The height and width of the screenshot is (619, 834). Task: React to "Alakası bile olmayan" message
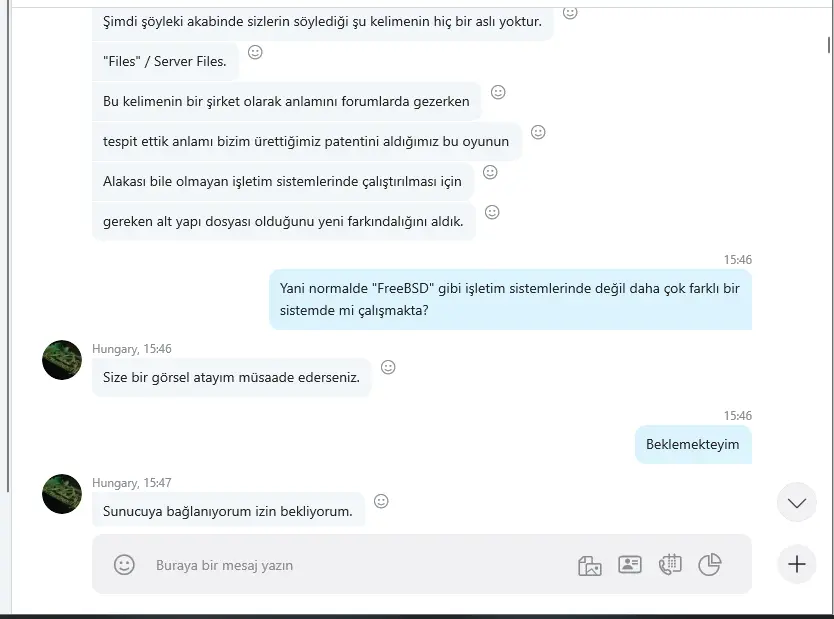coord(490,172)
